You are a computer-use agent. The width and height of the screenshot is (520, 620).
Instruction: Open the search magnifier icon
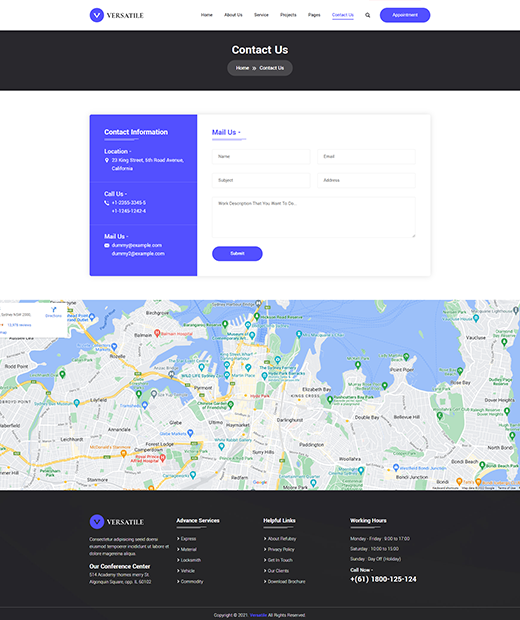click(368, 15)
